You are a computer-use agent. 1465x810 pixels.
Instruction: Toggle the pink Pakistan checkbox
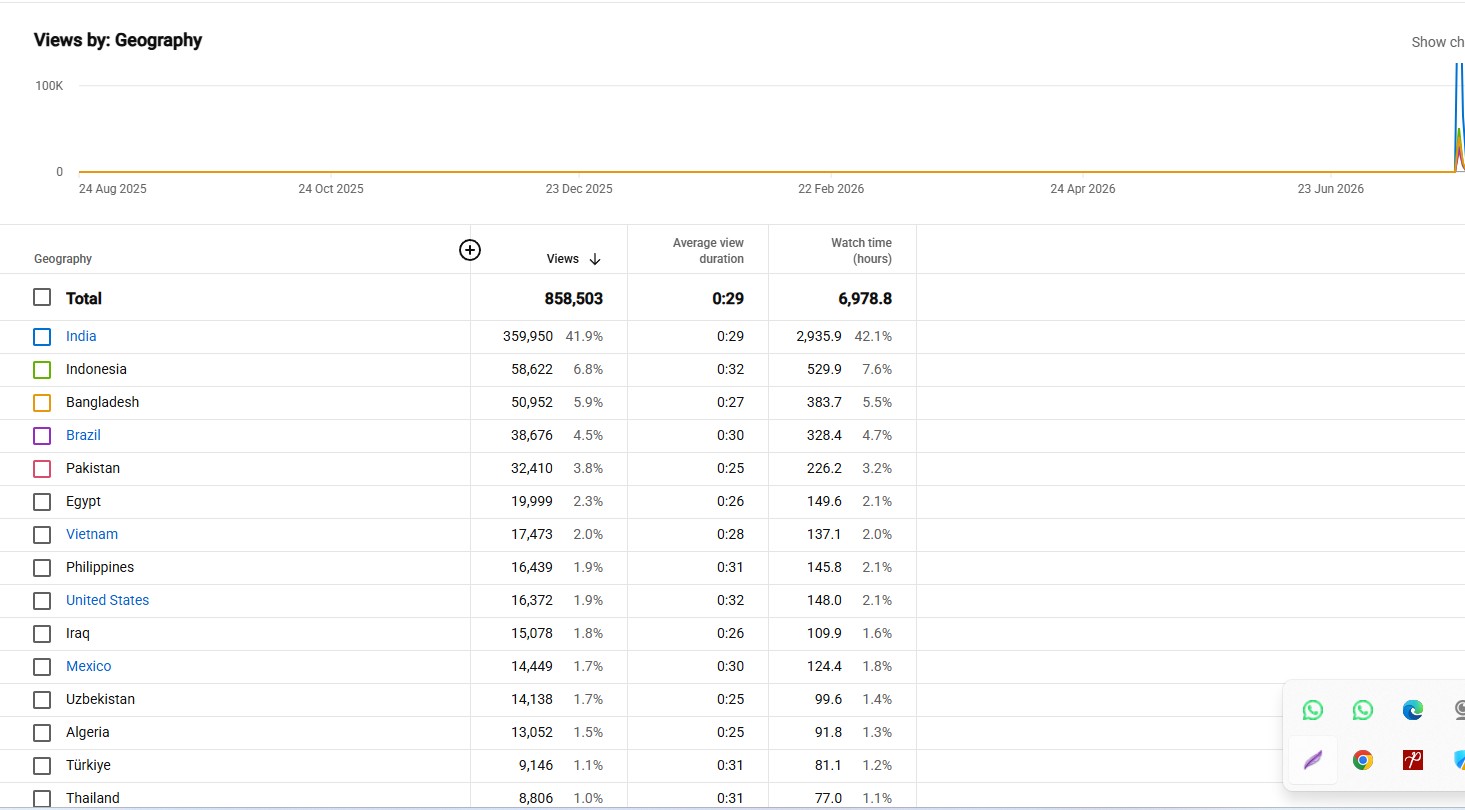(42, 469)
